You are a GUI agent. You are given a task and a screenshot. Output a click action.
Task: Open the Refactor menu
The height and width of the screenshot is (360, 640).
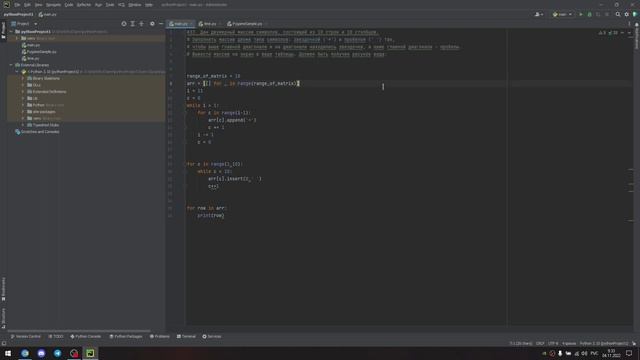(84, 5)
